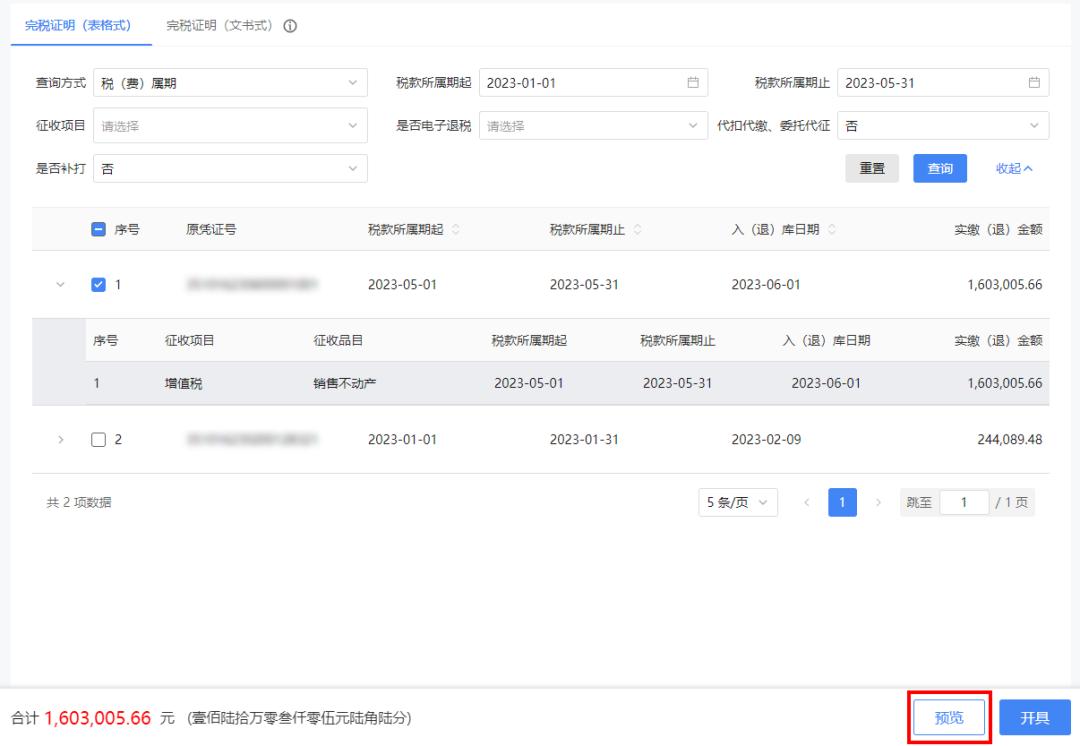Check the checkbox for row 2
The height and width of the screenshot is (746, 1080).
point(98,439)
